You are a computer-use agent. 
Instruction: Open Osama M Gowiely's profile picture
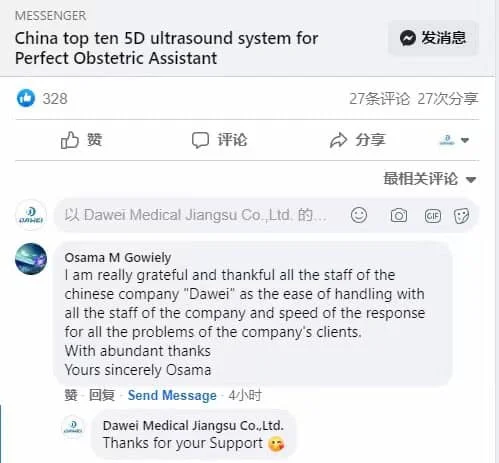pyautogui.click(x=31, y=259)
